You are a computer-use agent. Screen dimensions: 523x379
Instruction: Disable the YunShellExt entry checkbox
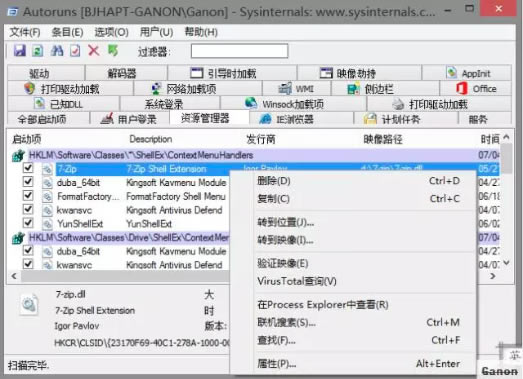(28, 223)
